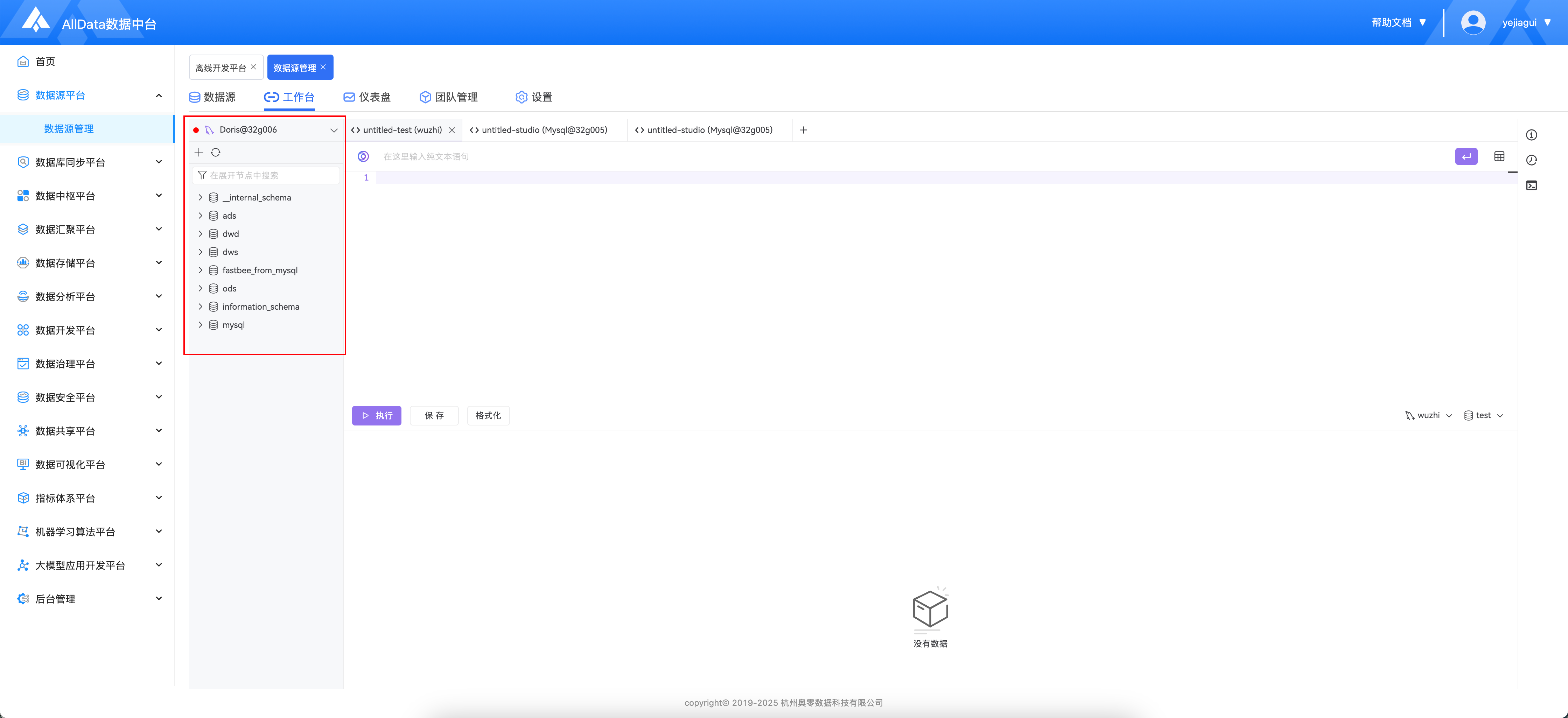Open the console terminal icon in right sidebar
This screenshot has height=718, width=1568.
tap(1532, 185)
